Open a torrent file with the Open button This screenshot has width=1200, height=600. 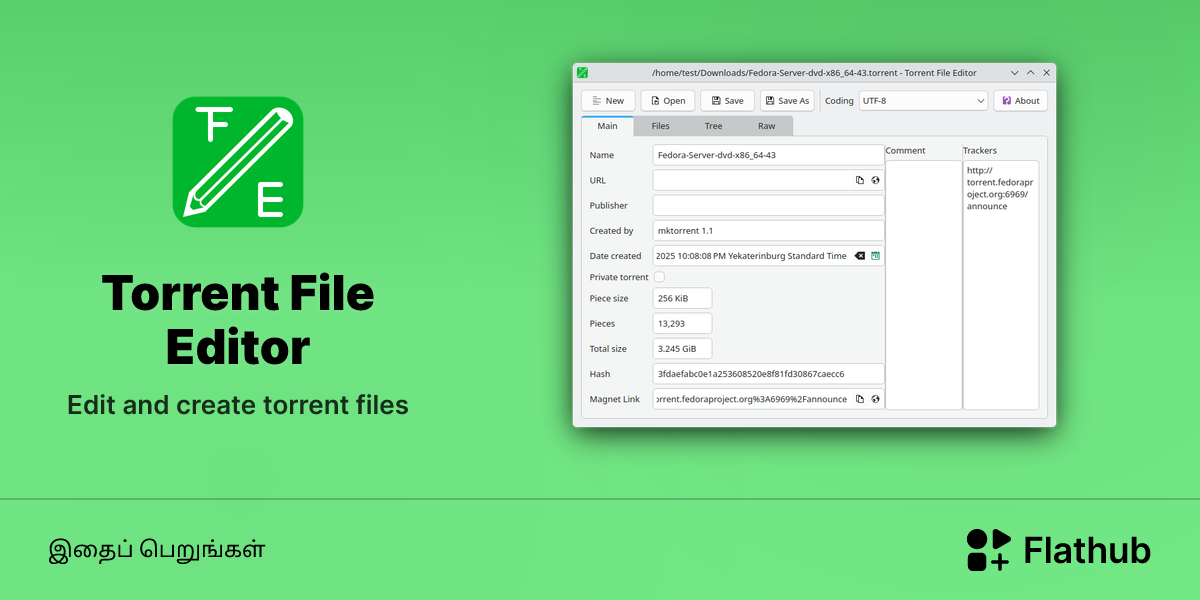[668, 101]
